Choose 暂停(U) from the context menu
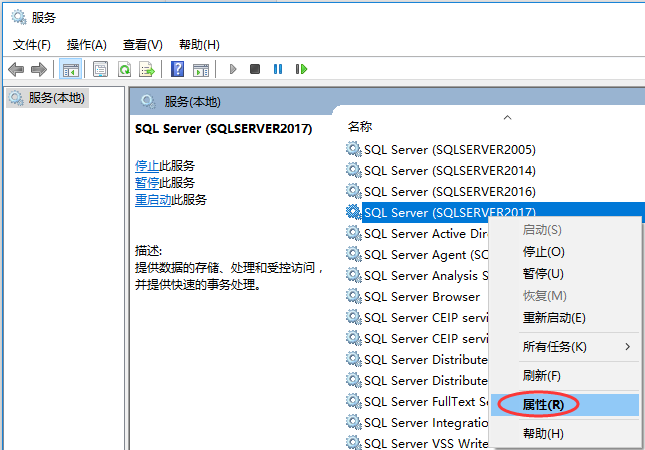The height and width of the screenshot is (450, 645). pyautogui.click(x=565, y=274)
